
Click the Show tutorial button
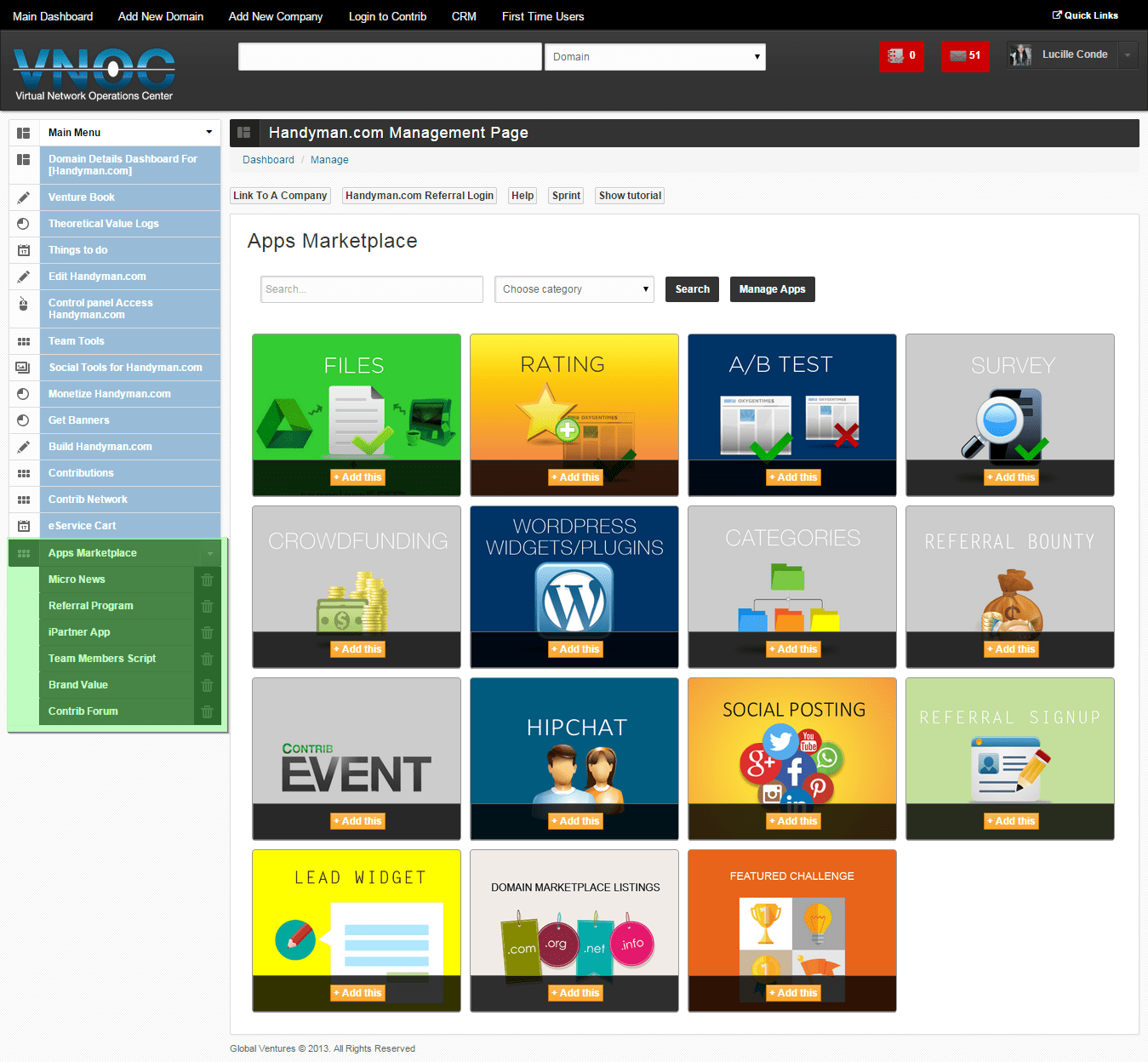tap(630, 196)
